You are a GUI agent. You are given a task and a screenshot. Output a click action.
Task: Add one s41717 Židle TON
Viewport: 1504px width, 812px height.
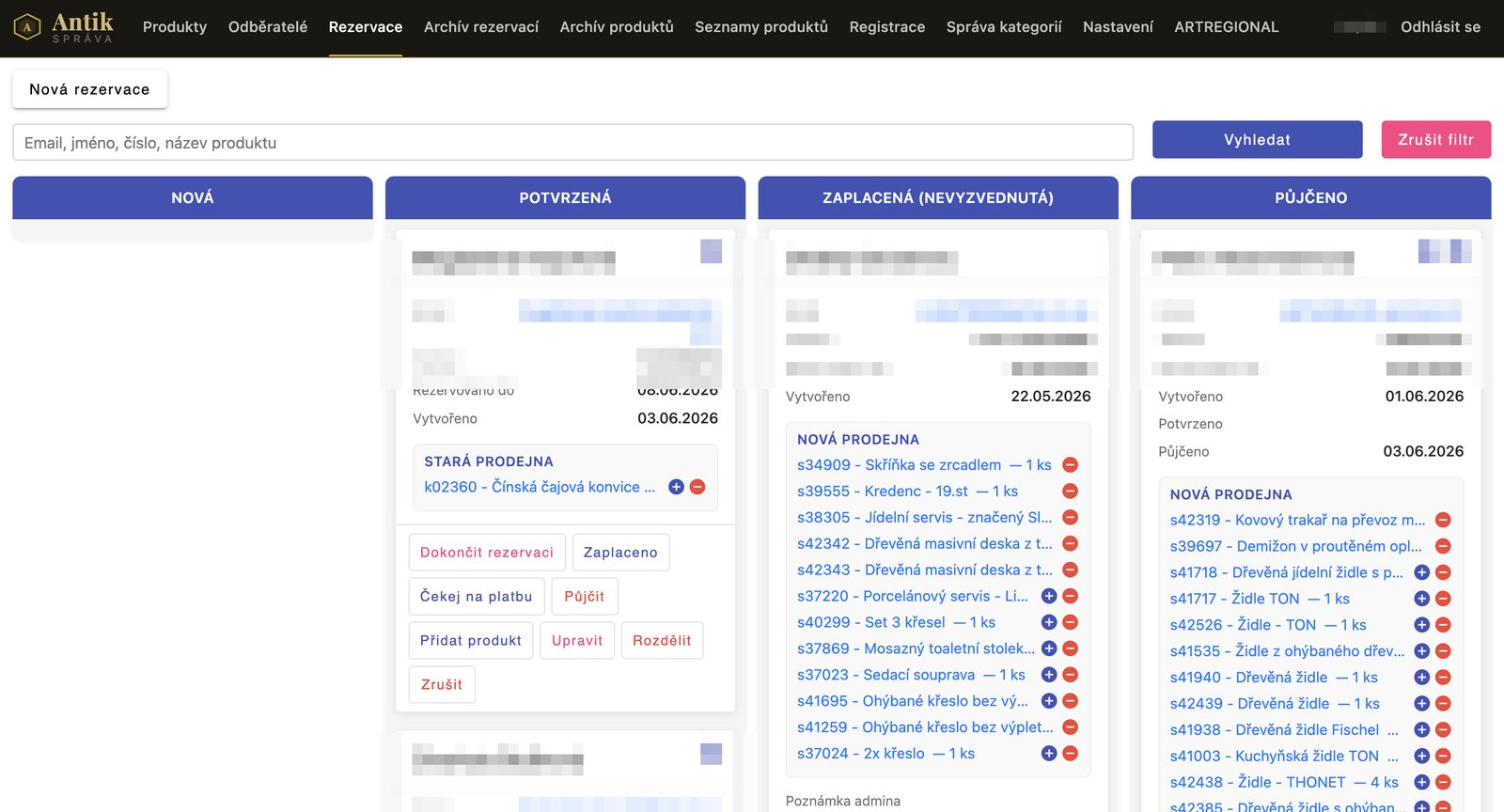1422,600
